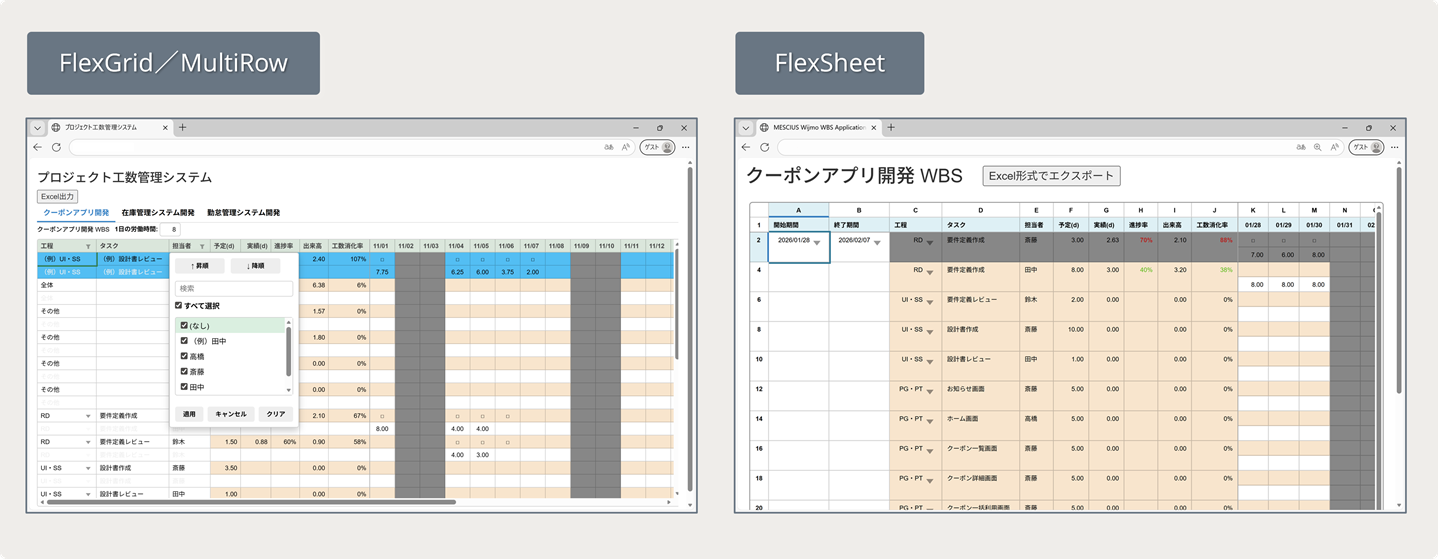
Task: Click guest profile icon in left browser
Action: pos(657,147)
